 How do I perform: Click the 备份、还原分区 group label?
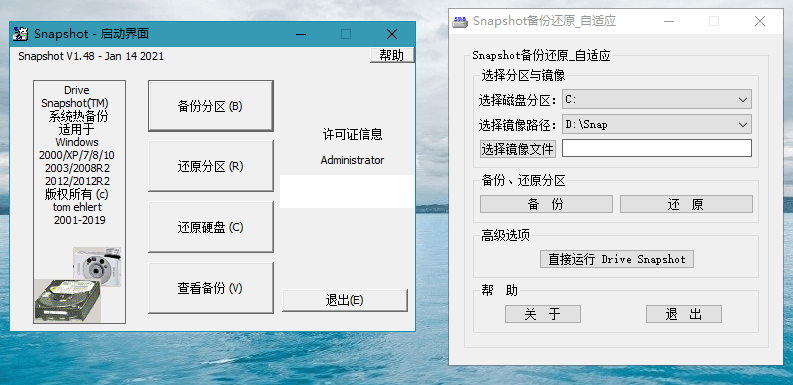pyautogui.click(x=523, y=181)
